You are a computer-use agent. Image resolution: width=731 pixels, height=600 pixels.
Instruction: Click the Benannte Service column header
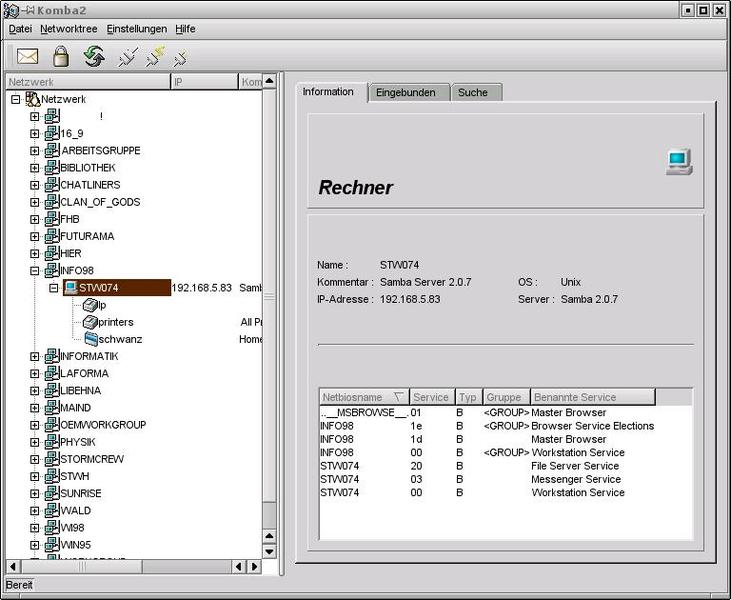tap(593, 397)
